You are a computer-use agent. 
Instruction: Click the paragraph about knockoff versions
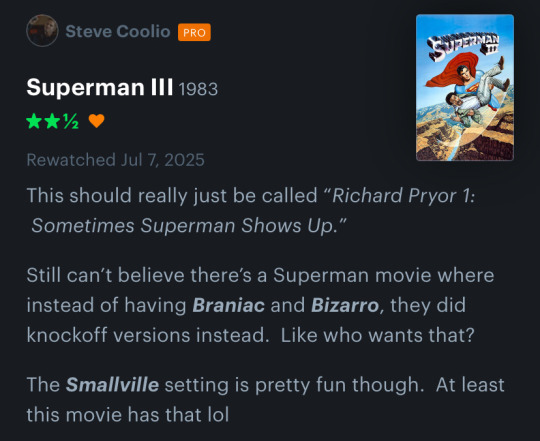point(260,305)
